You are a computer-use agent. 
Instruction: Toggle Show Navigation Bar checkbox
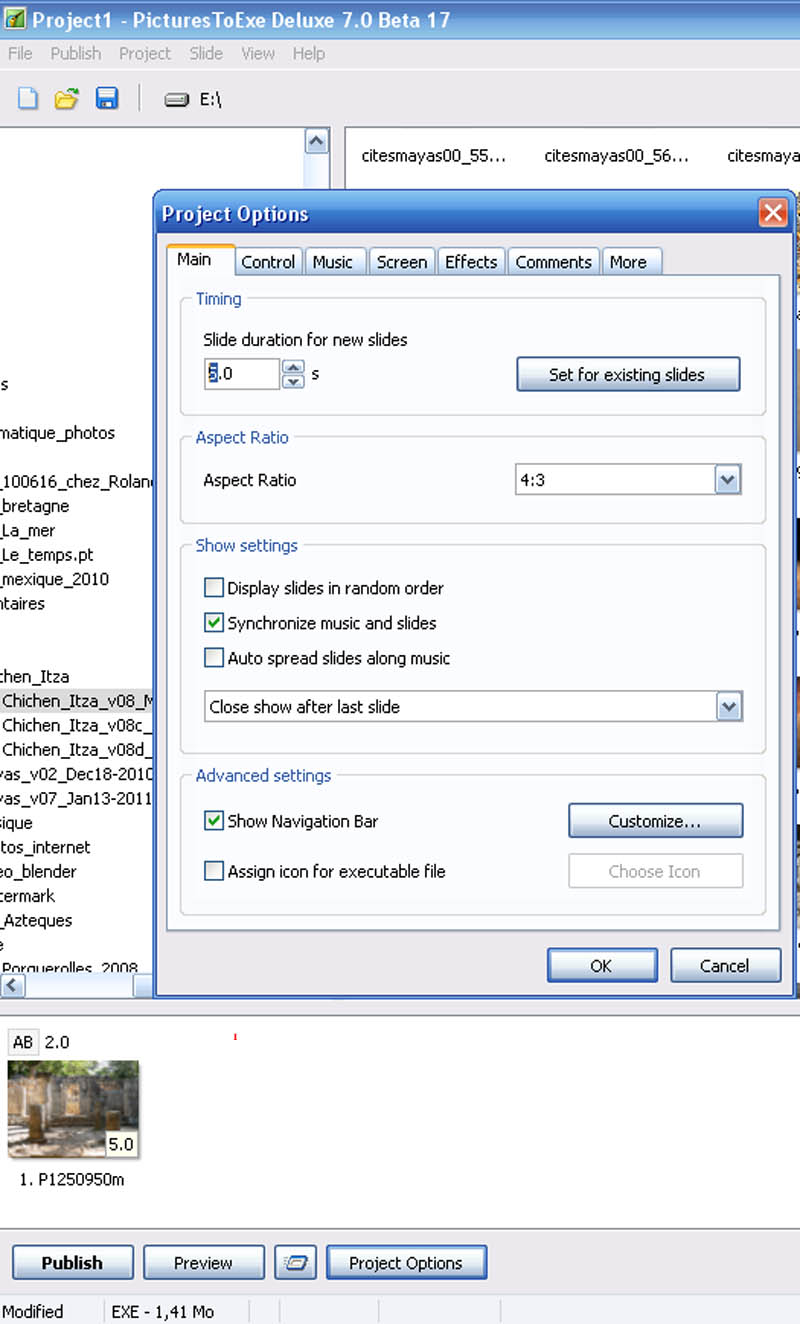click(214, 821)
